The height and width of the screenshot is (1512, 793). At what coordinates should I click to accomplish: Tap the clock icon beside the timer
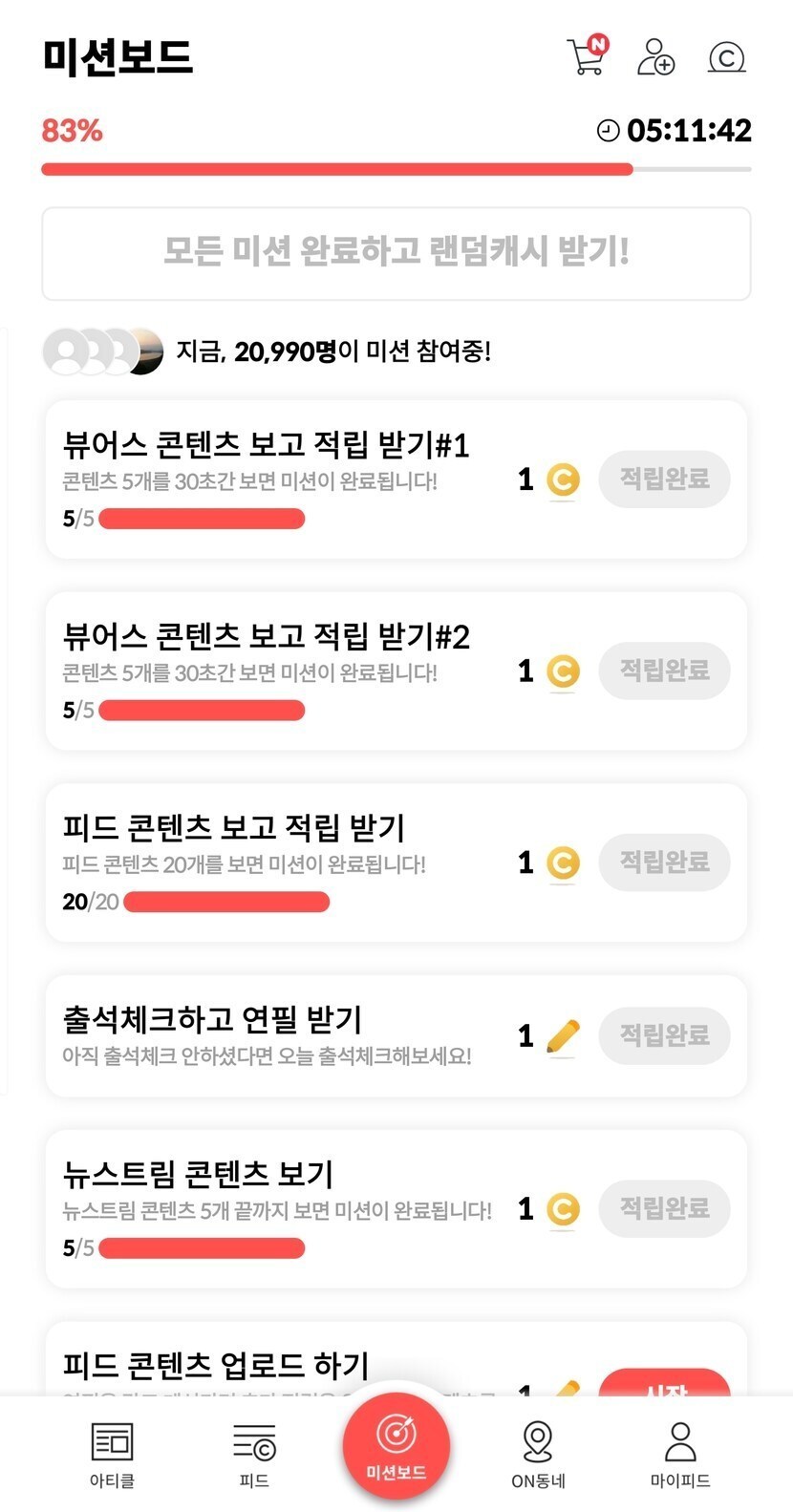(x=609, y=130)
